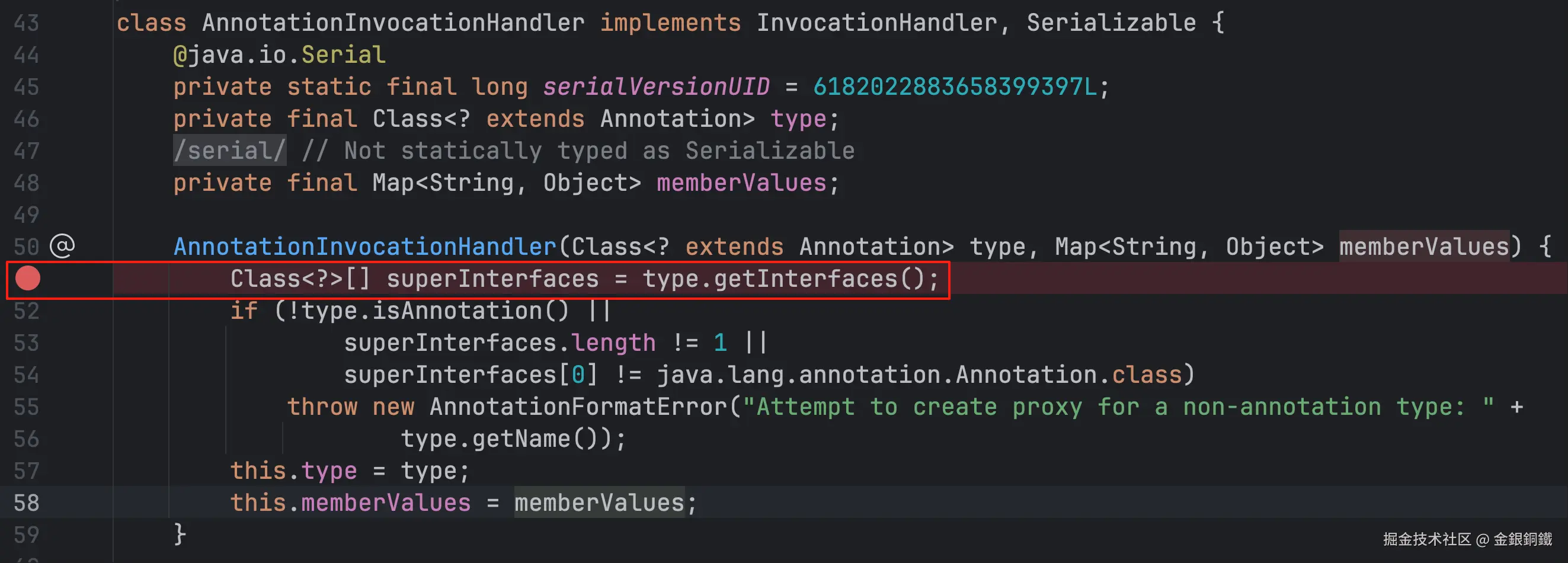This screenshot has height=563, width=1568.
Task: Click the @java.io.Serial annotation
Action: pyautogui.click(x=279, y=55)
